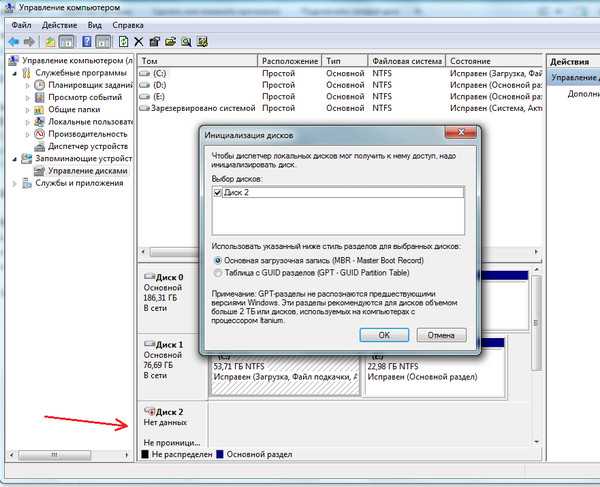Click the Отмена button in dialog

coord(441,335)
